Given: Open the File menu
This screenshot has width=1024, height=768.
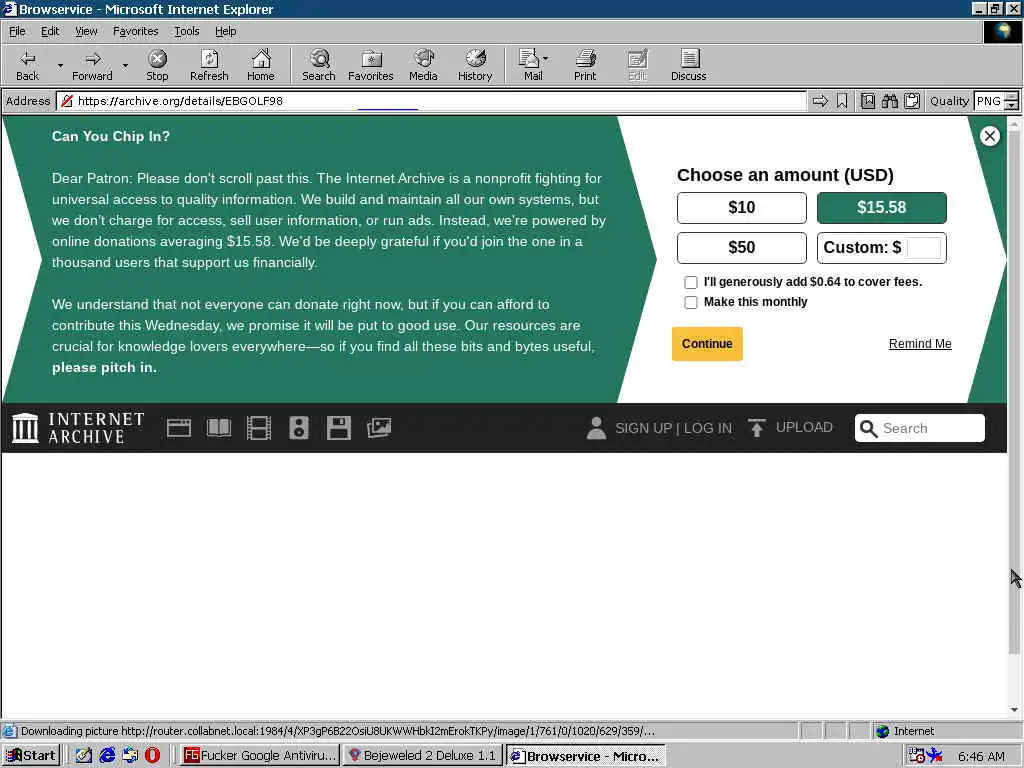Looking at the screenshot, I should pos(17,31).
